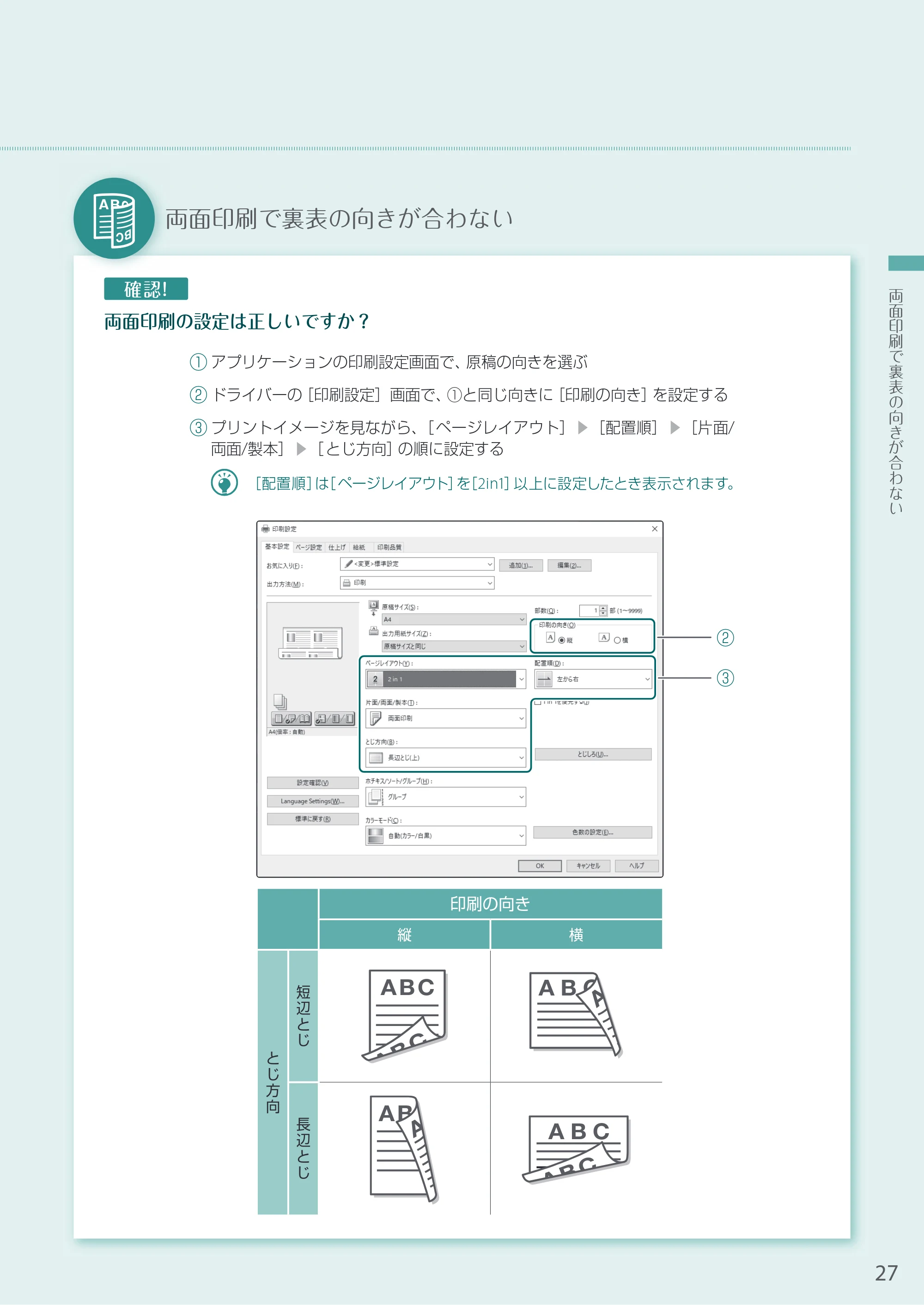The height and width of the screenshot is (1305, 924).
Task: Open the ホチキス/ソート/グループ dropdown
Action: click(445, 797)
